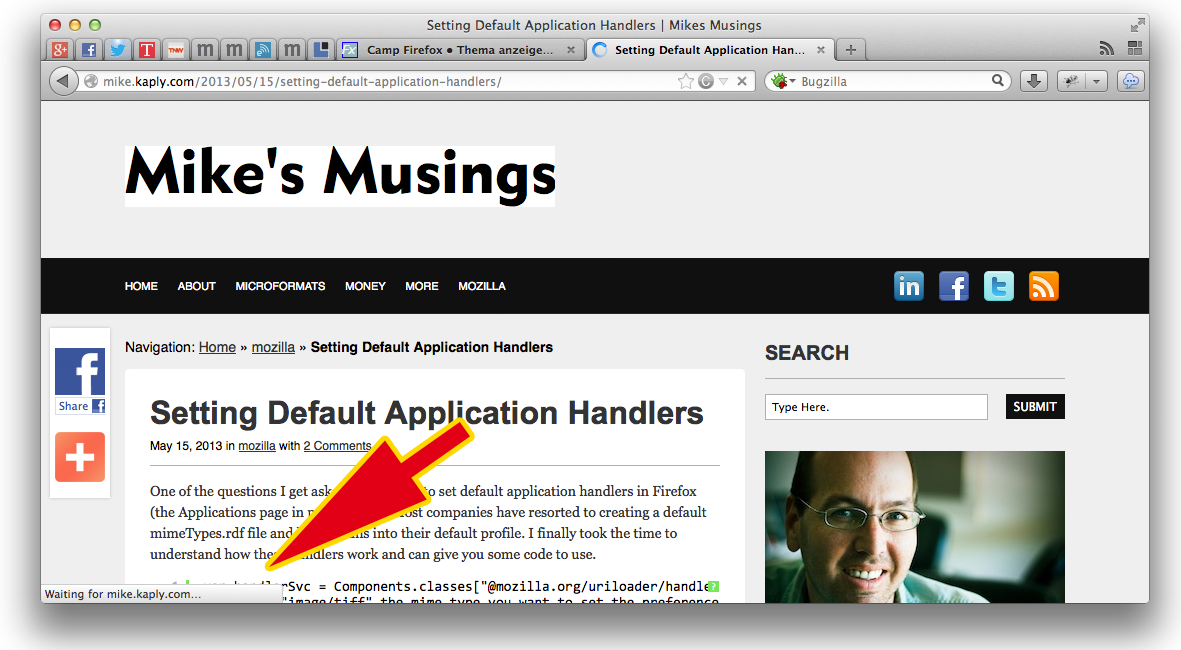
Task: Open the Downloads arrow button
Action: (1034, 81)
